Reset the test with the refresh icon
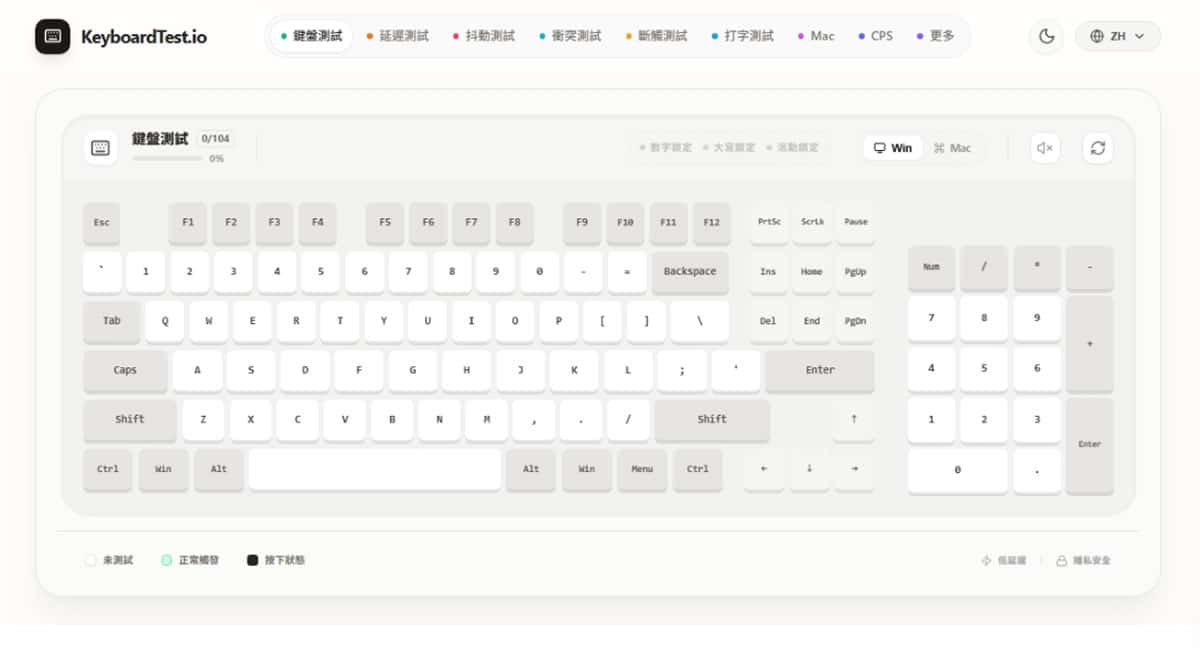 1097,148
